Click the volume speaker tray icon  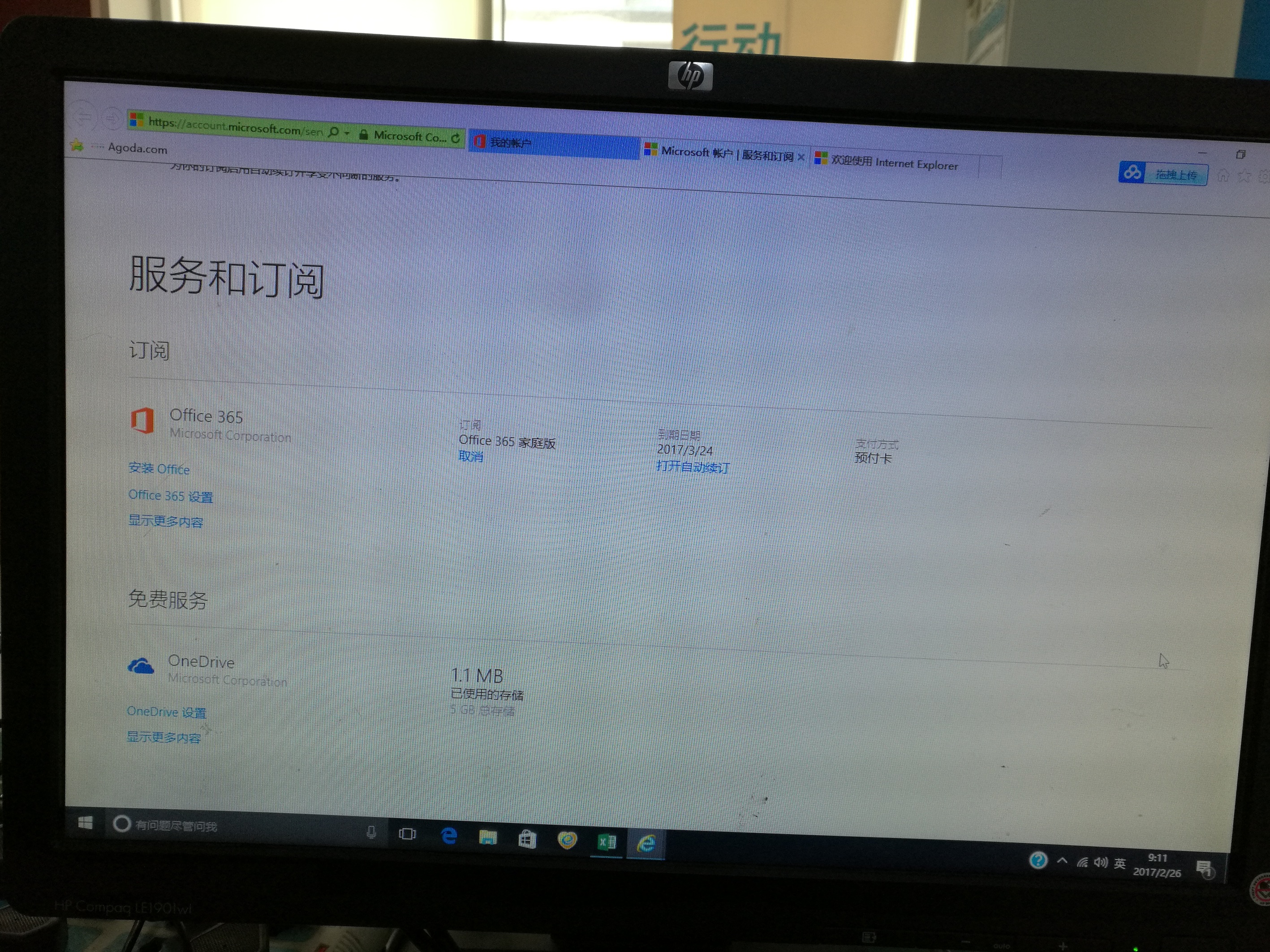tap(1101, 862)
